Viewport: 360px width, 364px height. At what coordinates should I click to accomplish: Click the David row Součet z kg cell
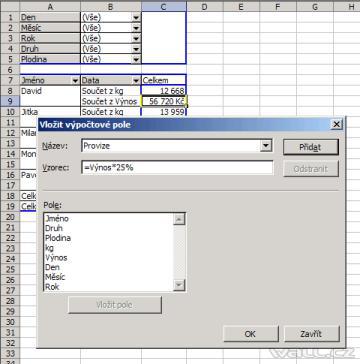click(x=111, y=91)
